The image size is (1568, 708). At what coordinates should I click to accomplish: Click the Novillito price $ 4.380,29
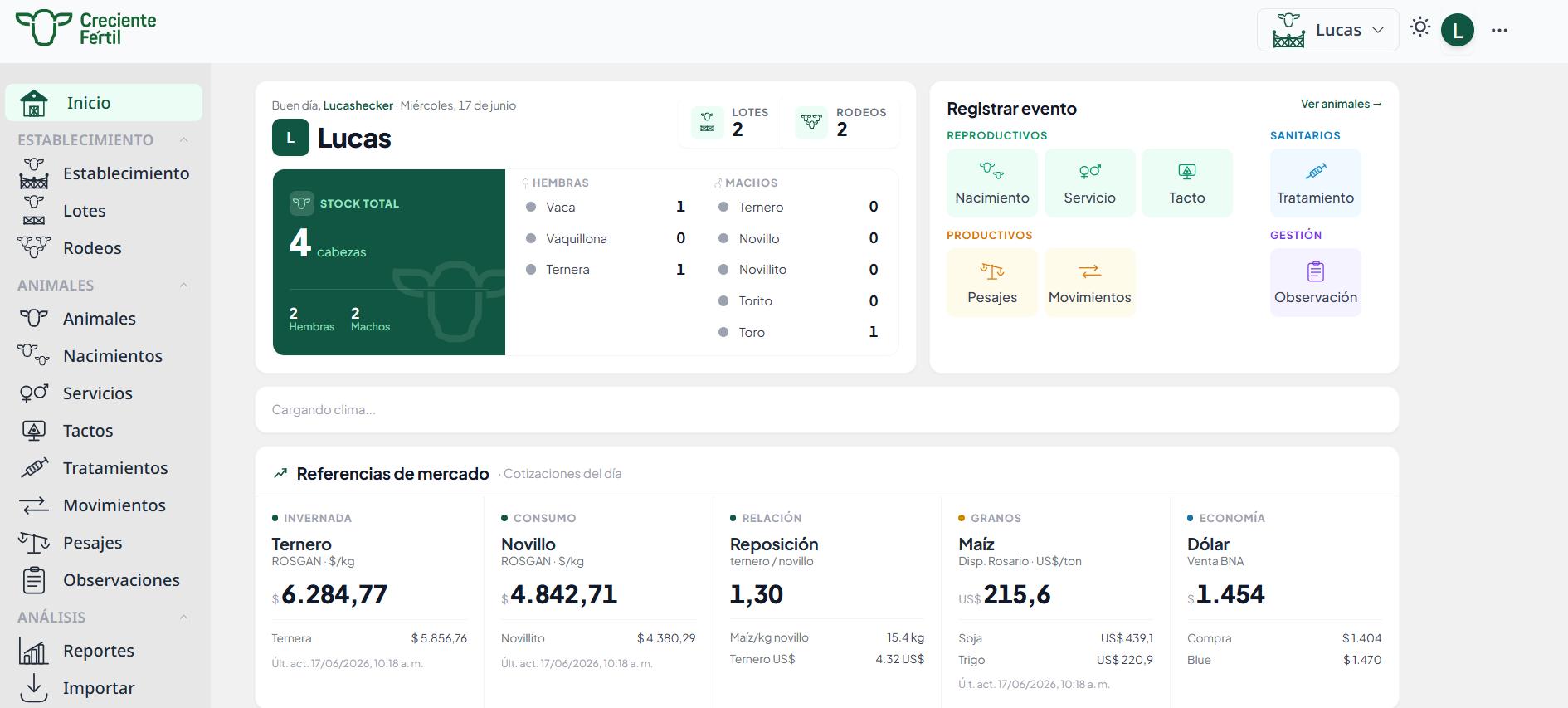pos(666,638)
